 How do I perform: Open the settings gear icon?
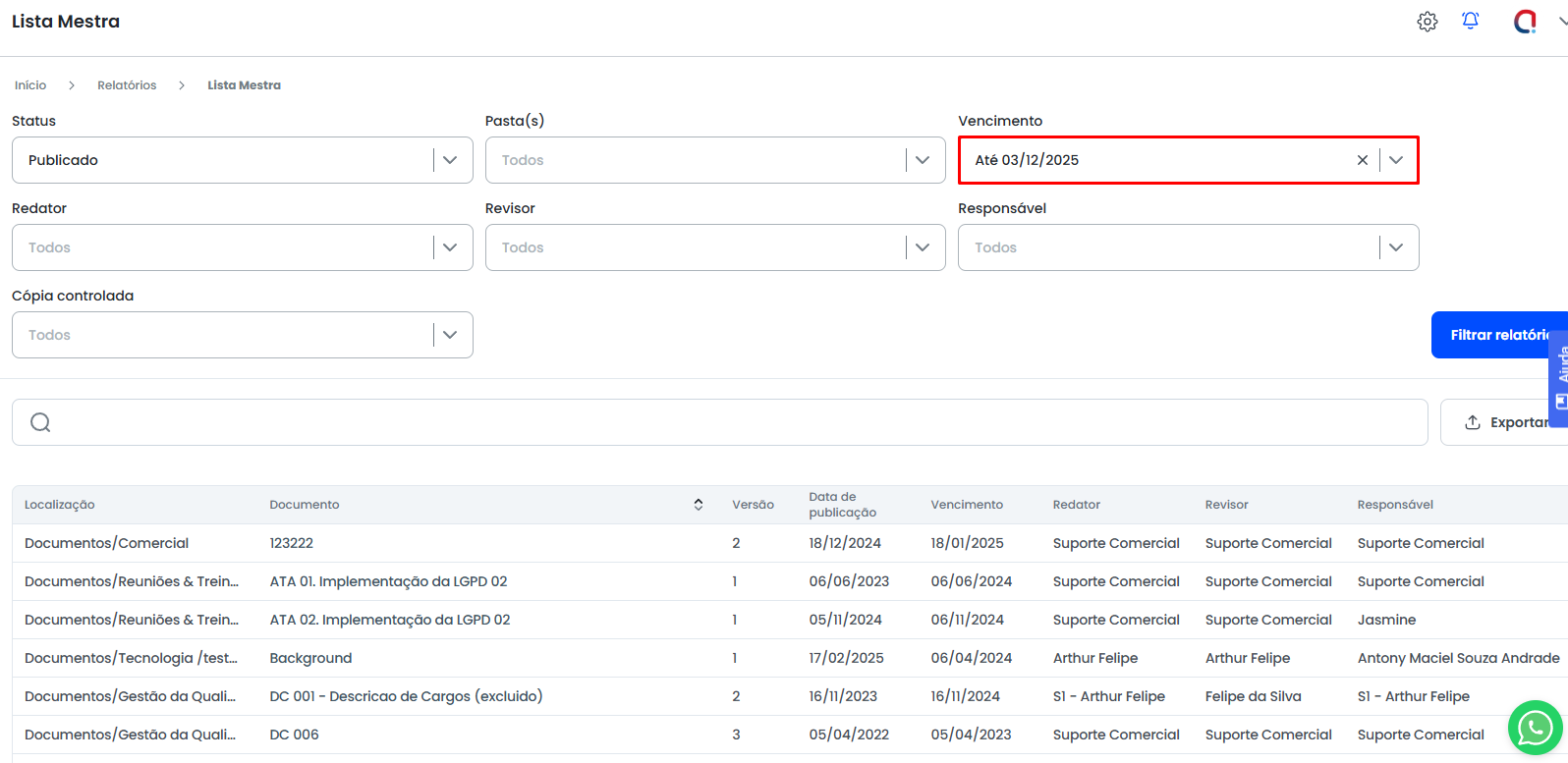[x=1428, y=22]
